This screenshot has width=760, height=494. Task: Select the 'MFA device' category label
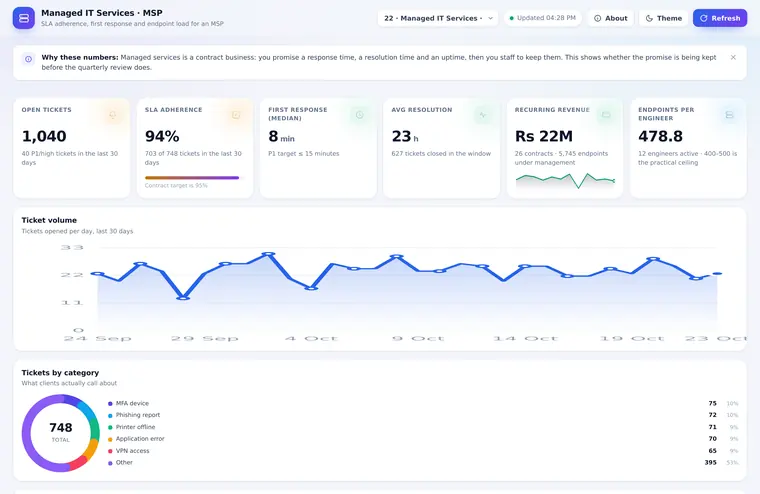coord(132,403)
